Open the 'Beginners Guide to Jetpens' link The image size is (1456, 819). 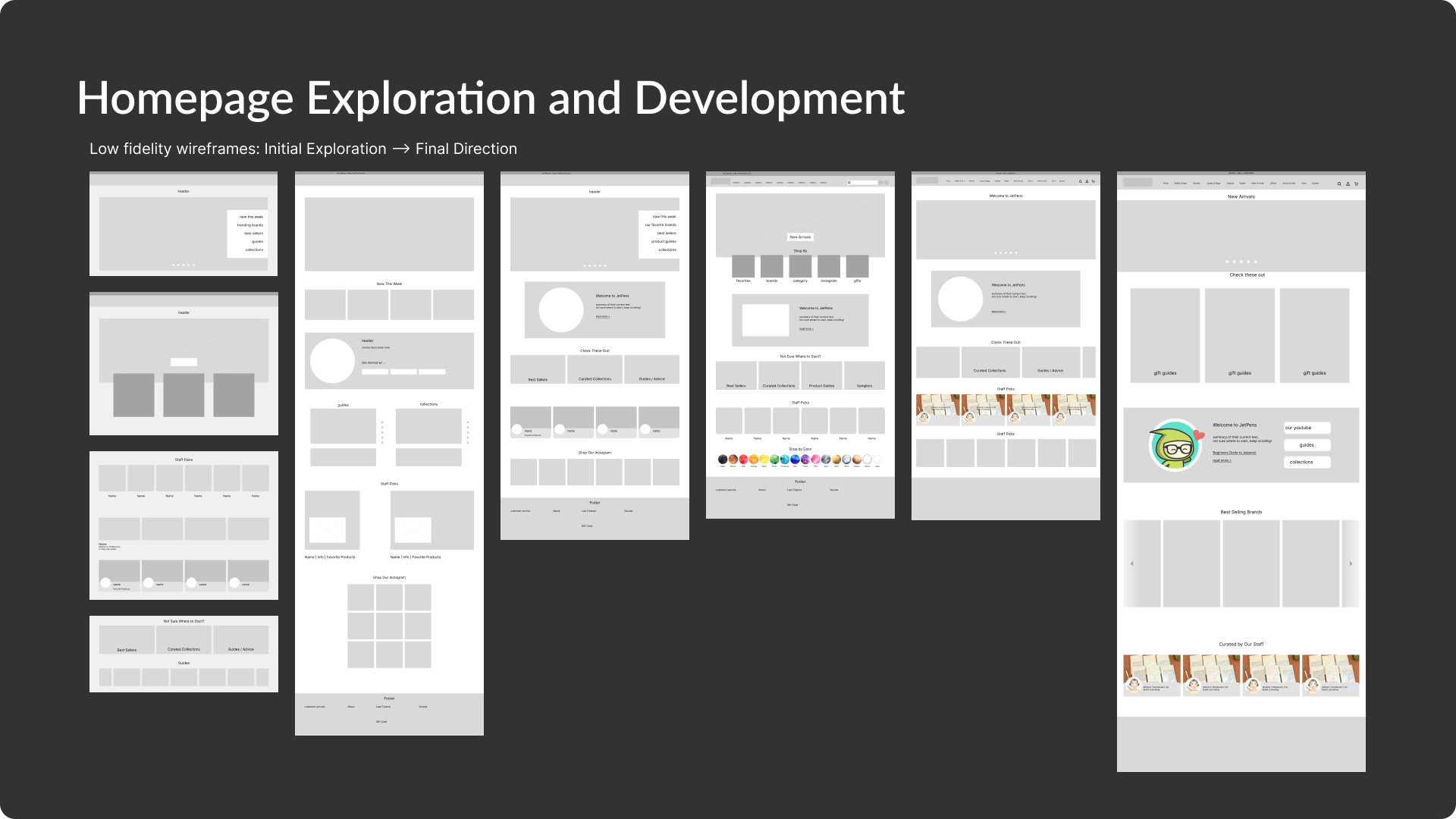pyautogui.click(x=1234, y=453)
